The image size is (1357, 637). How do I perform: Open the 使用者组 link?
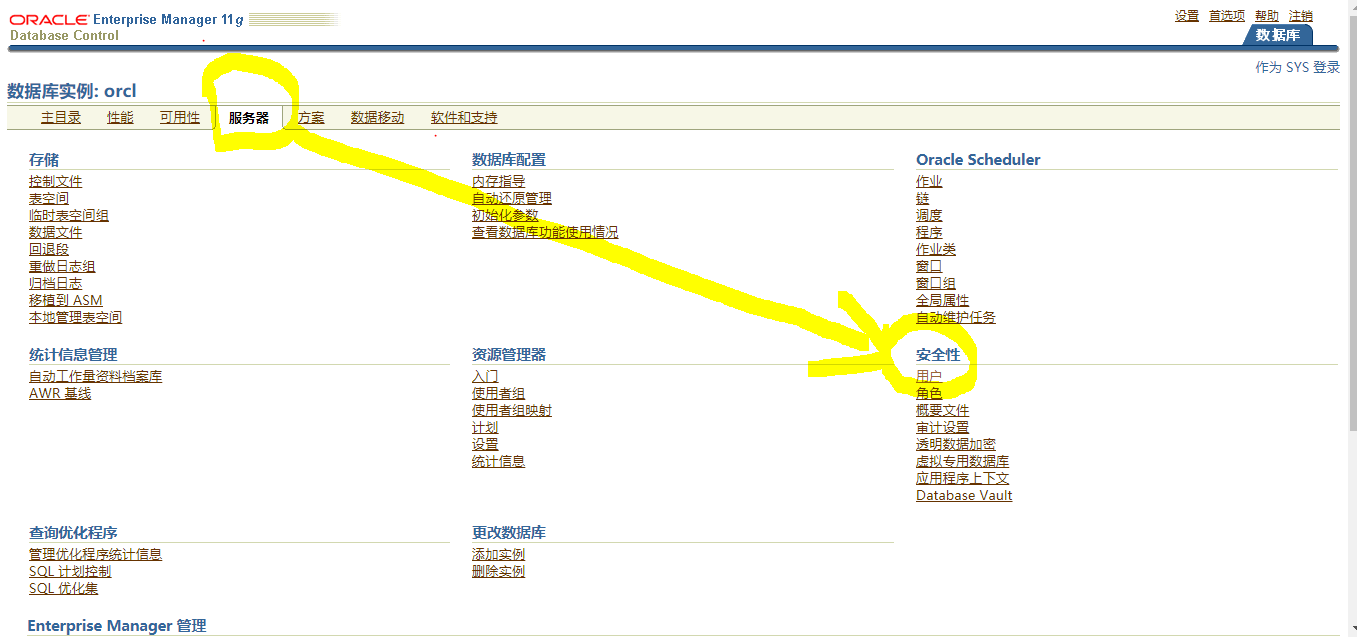pyautogui.click(x=498, y=393)
